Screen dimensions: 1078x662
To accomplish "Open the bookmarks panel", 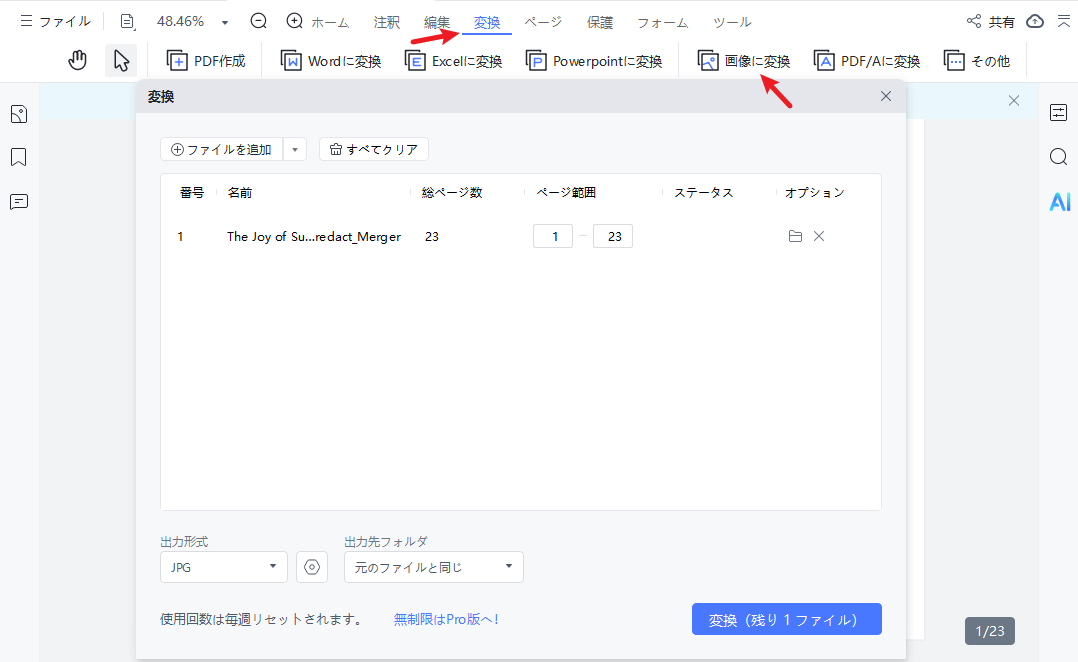I will [x=18, y=157].
